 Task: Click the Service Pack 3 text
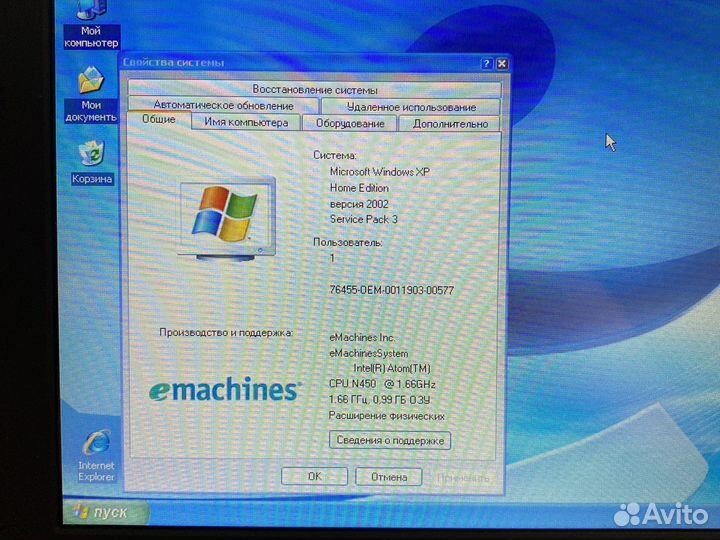pyautogui.click(x=364, y=219)
